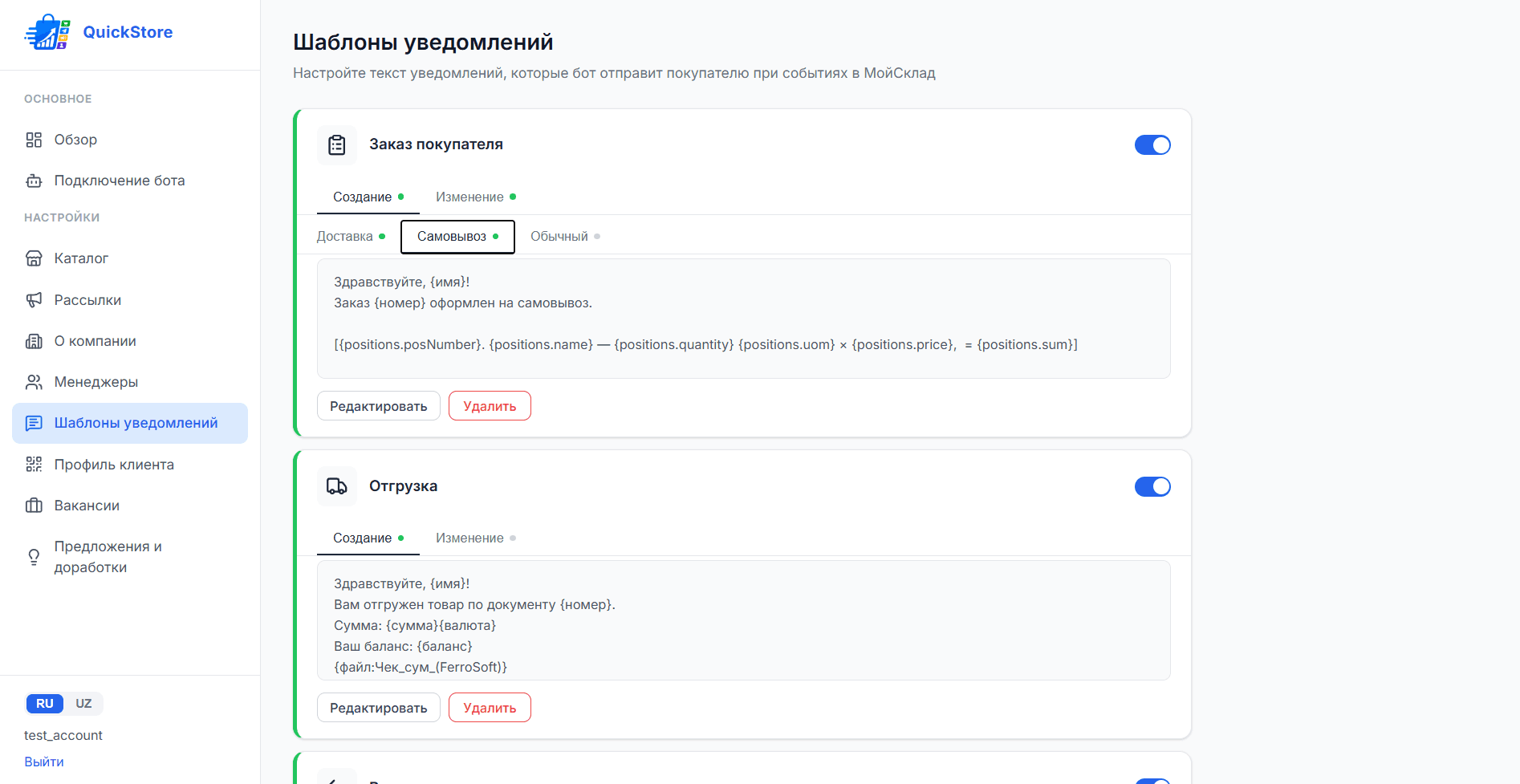This screenshot has width=1520, height=784.
Task: Click the Каталог store icon
Action: click(x=34, y=258)
